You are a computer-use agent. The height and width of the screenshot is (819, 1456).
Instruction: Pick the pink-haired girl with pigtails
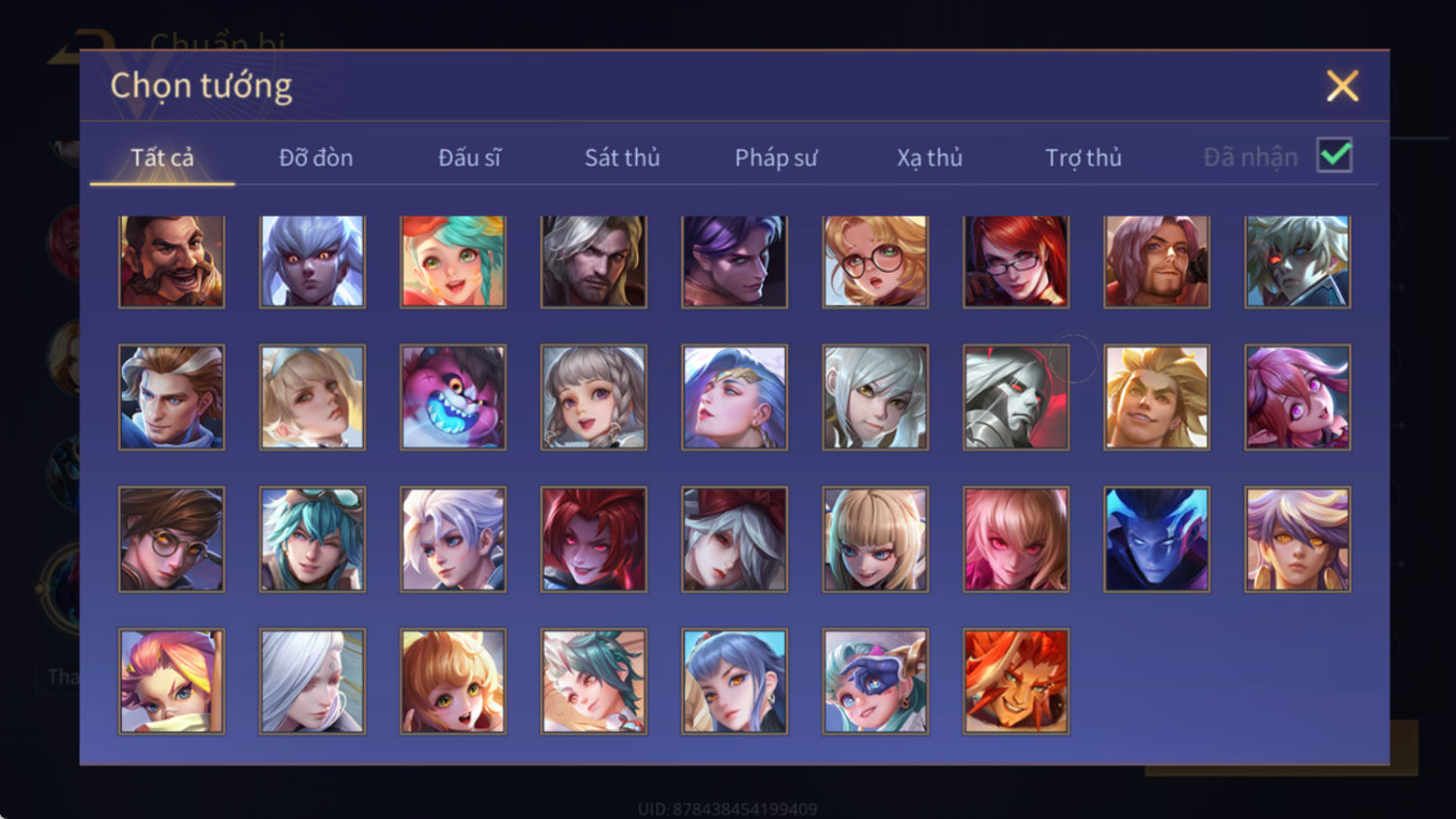[1297, 397]
